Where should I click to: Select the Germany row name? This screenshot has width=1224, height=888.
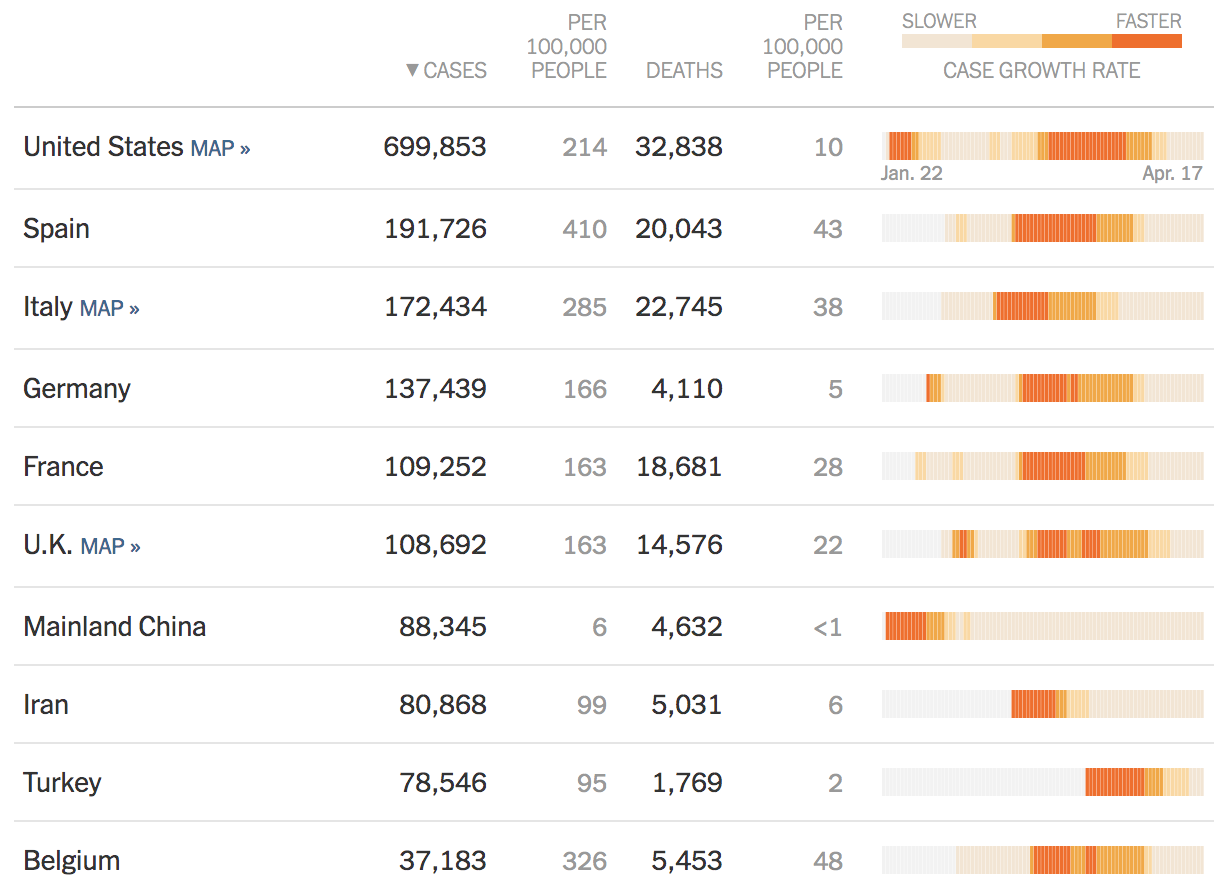point(77,388)
